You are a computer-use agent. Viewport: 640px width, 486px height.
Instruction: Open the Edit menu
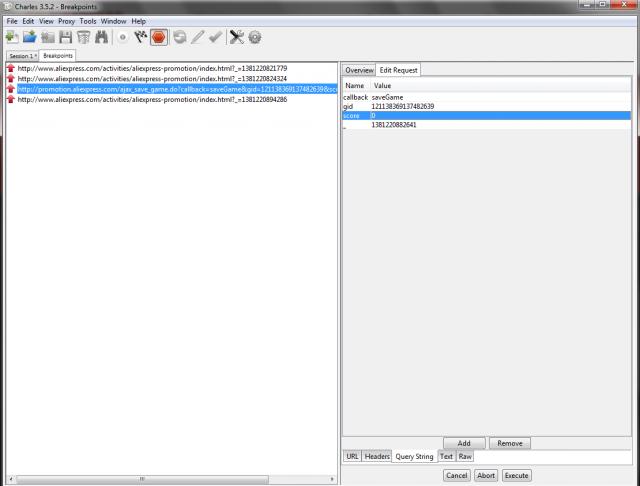28,21
